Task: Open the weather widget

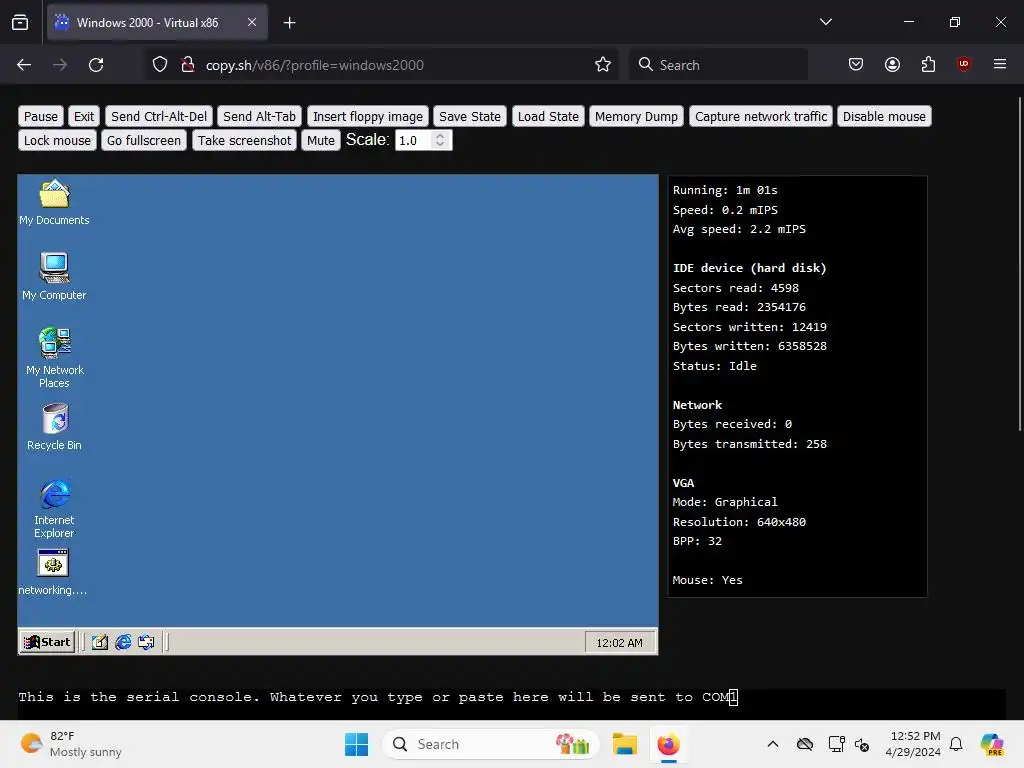Action: tap(71, 744)
